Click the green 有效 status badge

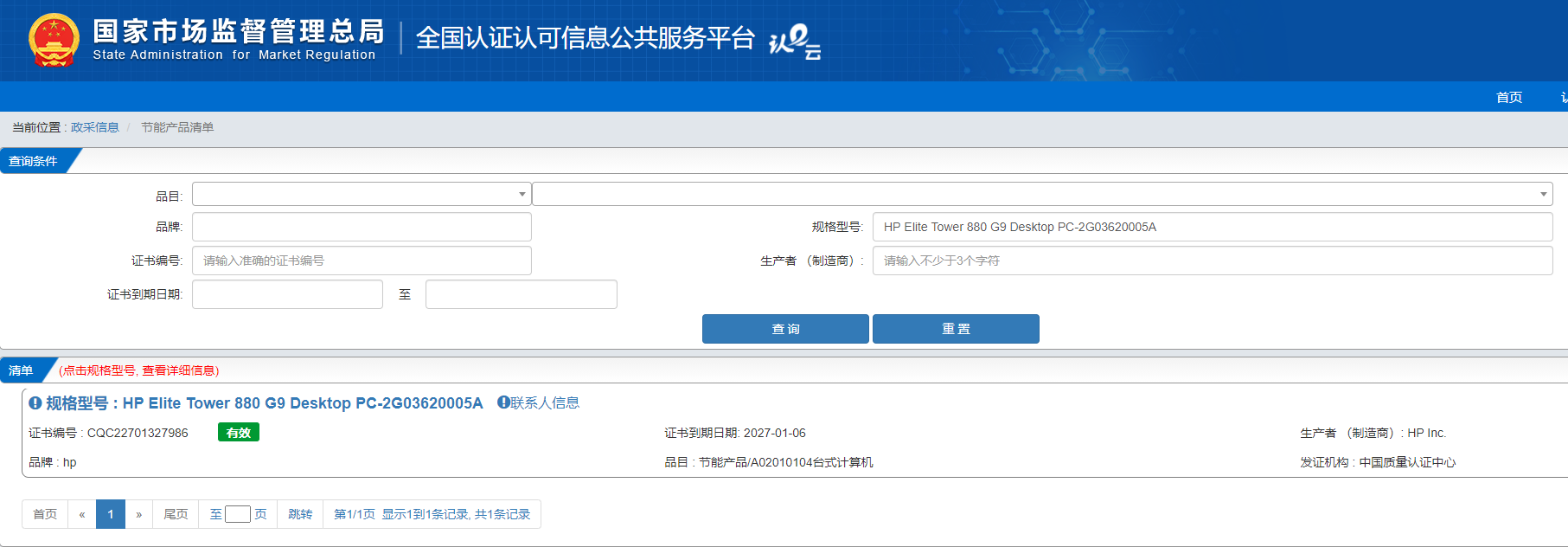(239, 432)
